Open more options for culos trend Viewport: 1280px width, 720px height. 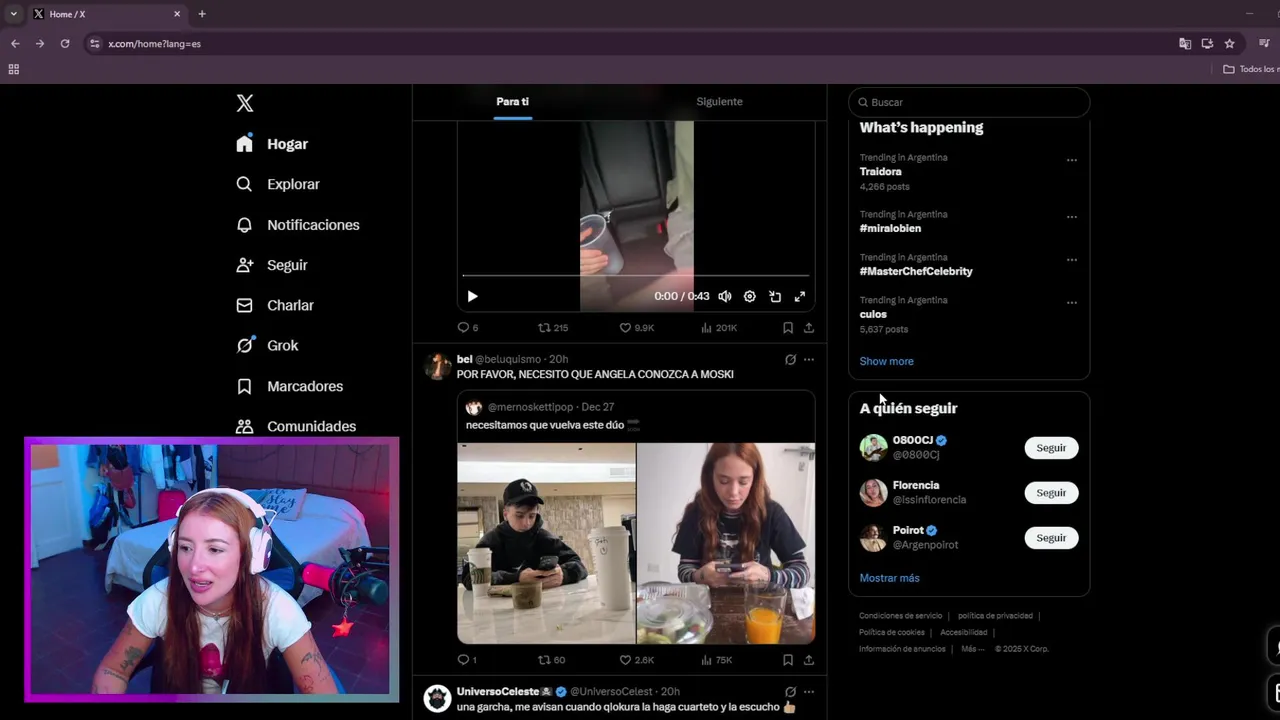coord(1072,303)
